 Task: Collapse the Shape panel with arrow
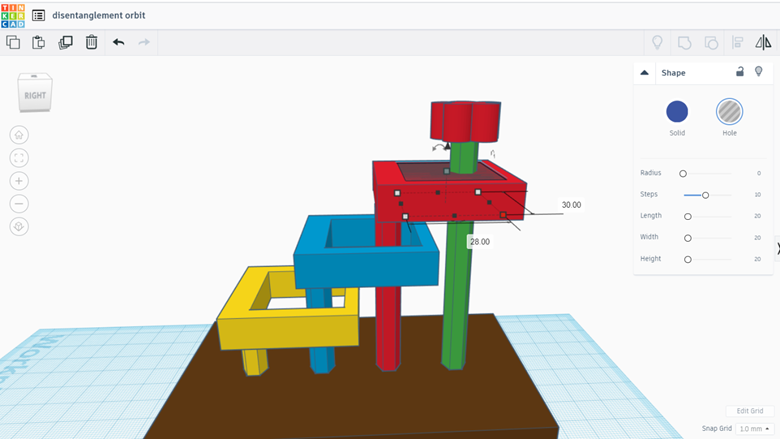[x=645, y=73]
